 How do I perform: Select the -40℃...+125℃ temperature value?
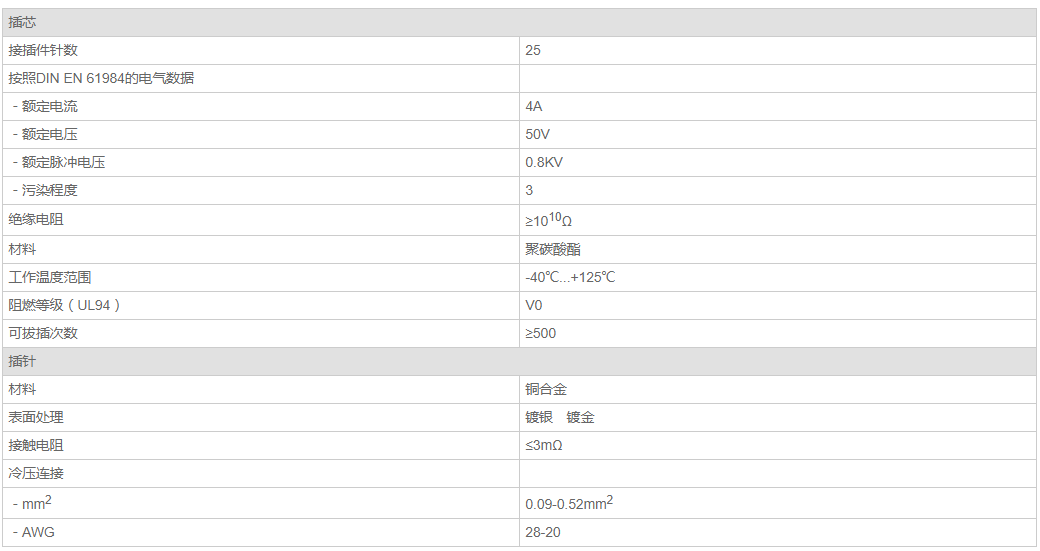click(x=570, y=277)
